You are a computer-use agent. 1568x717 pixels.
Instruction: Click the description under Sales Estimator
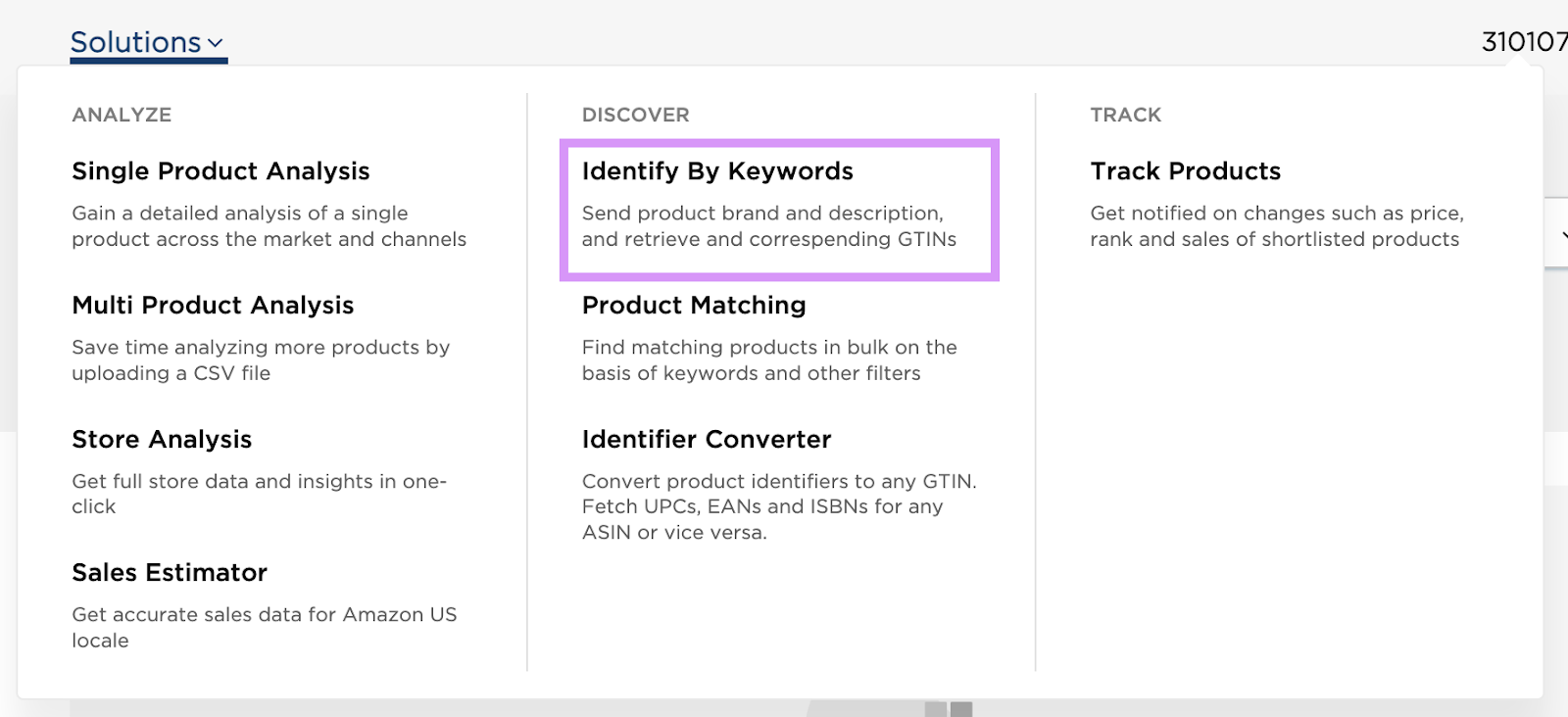click(x=265, y=627)
